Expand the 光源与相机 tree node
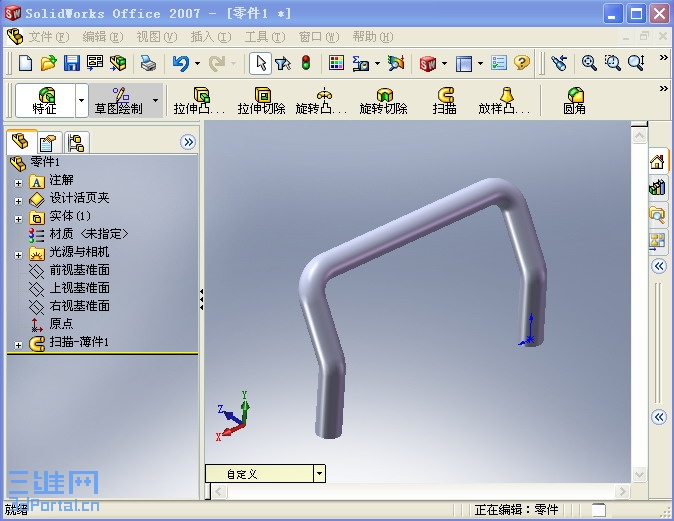Viewport: 674px width, 521px height. coord(18,255)
